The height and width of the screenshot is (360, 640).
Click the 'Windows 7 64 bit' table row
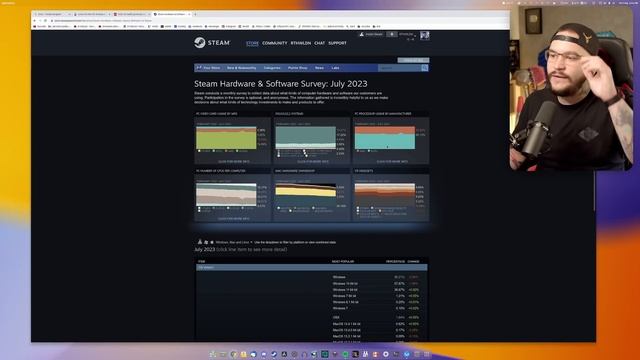(312, 296)
